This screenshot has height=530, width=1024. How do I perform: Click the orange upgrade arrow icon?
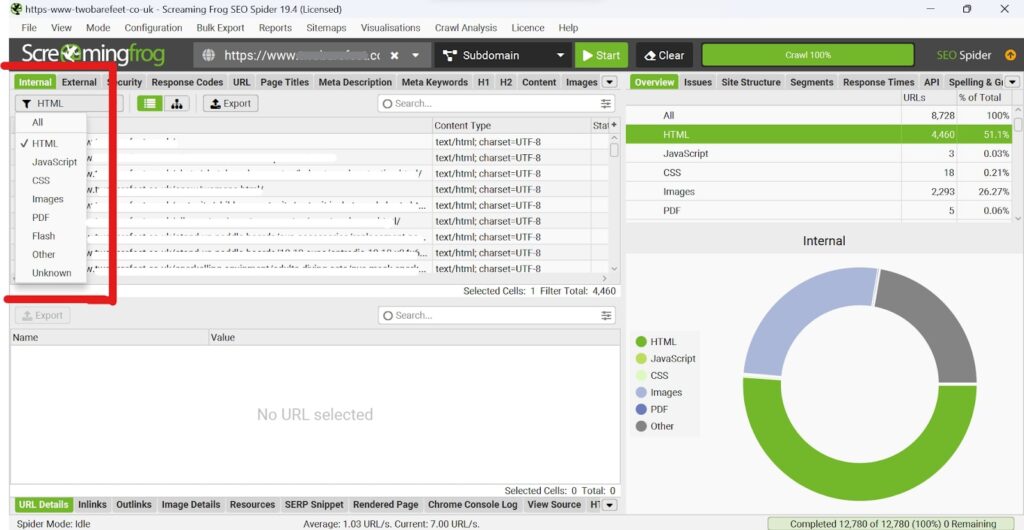[x=1010, y=55]
